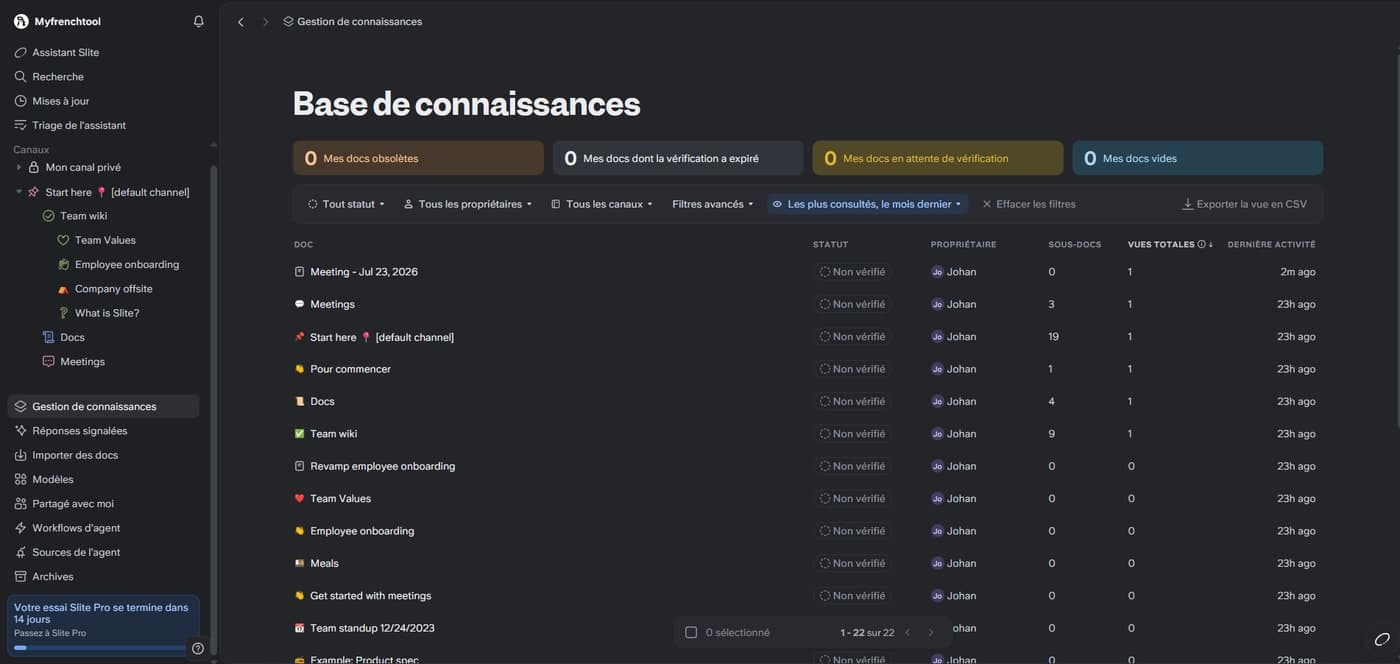Click the Myfrenchtool workspace logo
This screenshot has height=664, width=1400.
point(21,21)
